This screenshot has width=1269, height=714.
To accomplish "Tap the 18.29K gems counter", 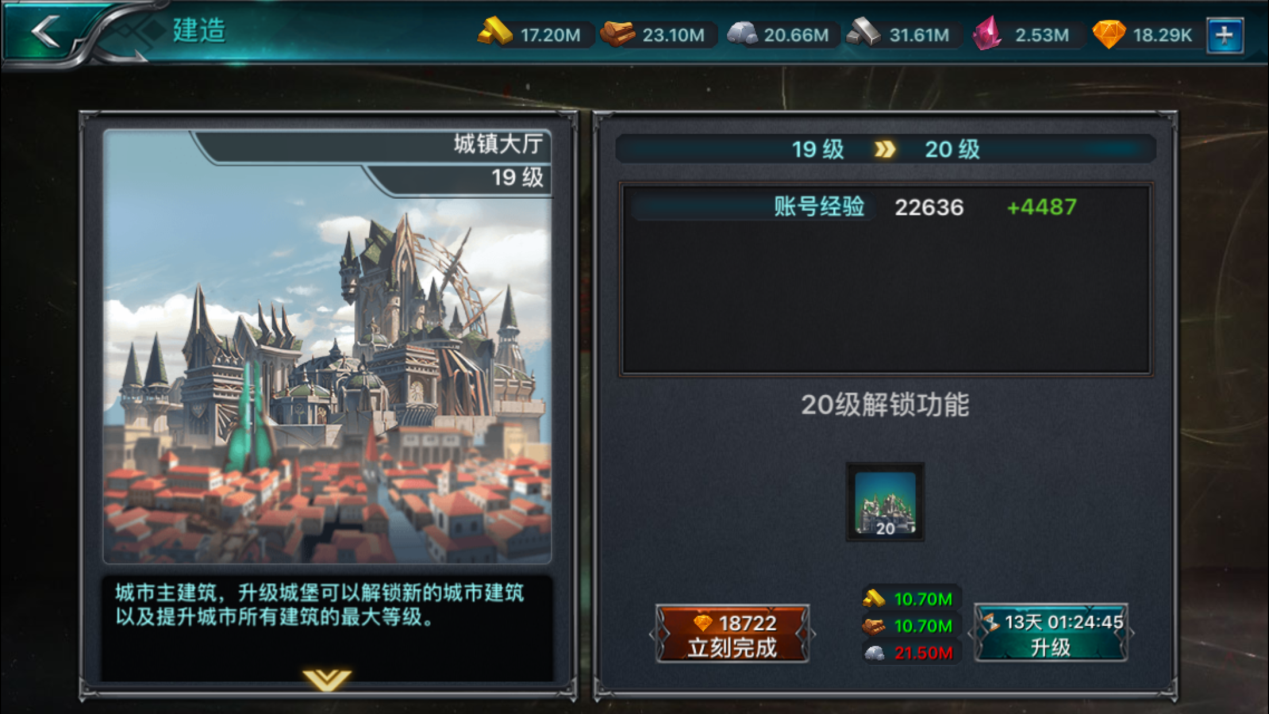I will click(x=1162, y=35).
